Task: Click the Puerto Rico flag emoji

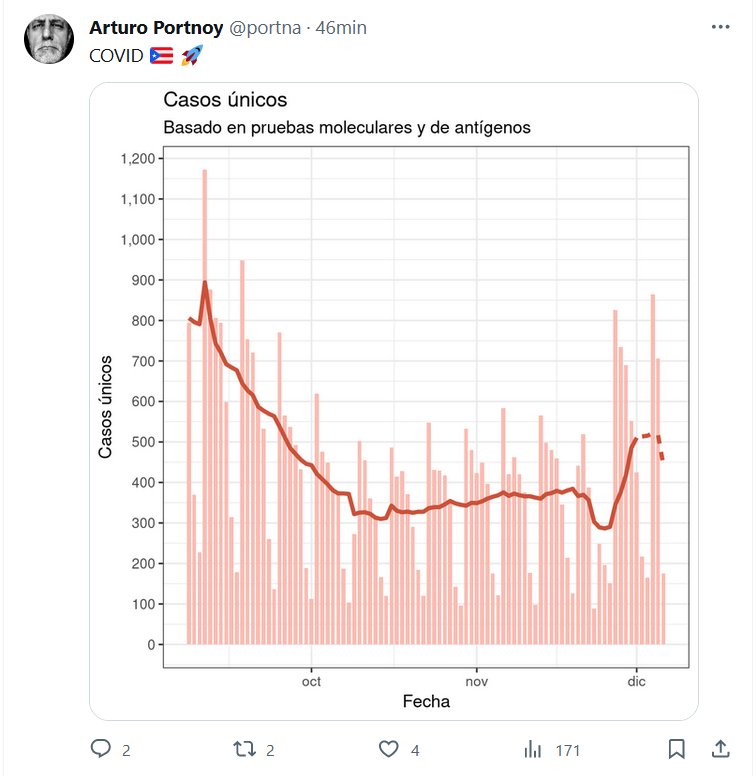Action: [x=161, y=56]
